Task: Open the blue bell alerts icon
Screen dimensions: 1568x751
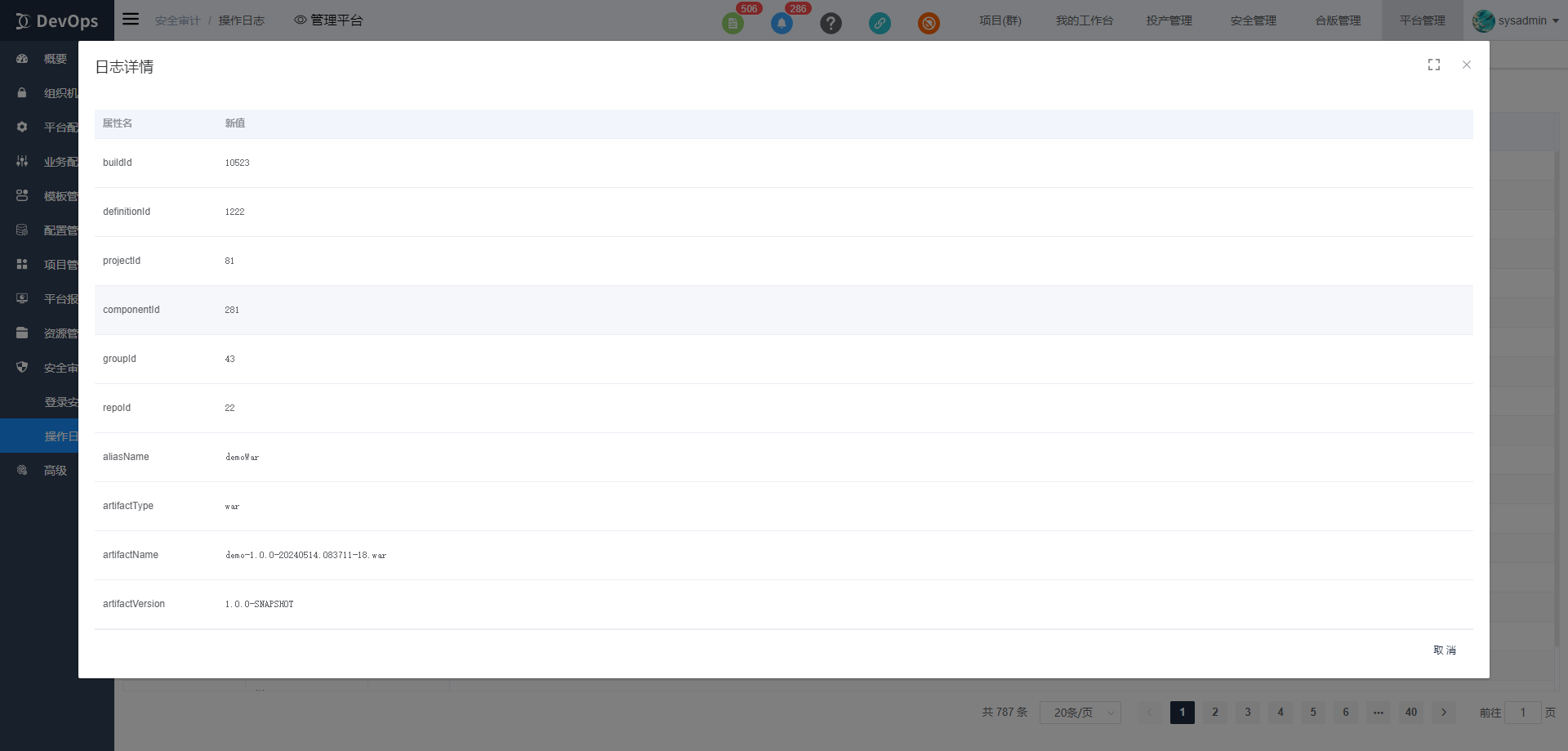Action: click(782, 23)
